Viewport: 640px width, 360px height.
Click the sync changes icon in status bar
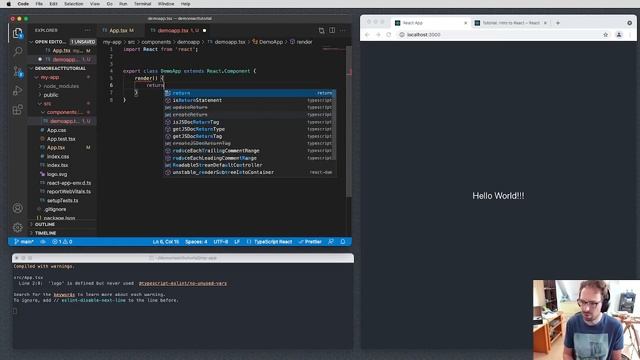43,242
